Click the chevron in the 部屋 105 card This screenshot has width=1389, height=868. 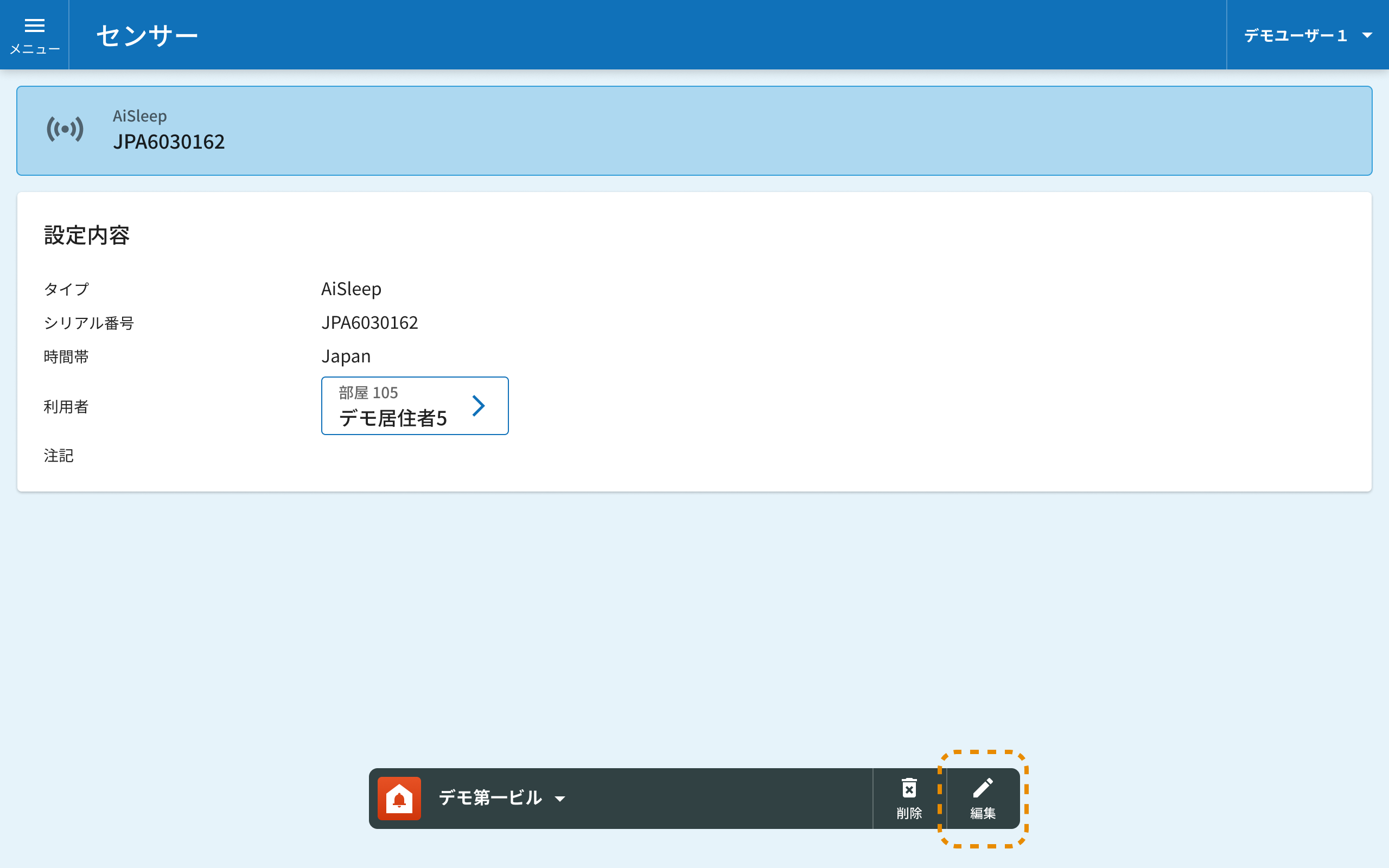tap(478, 406)
